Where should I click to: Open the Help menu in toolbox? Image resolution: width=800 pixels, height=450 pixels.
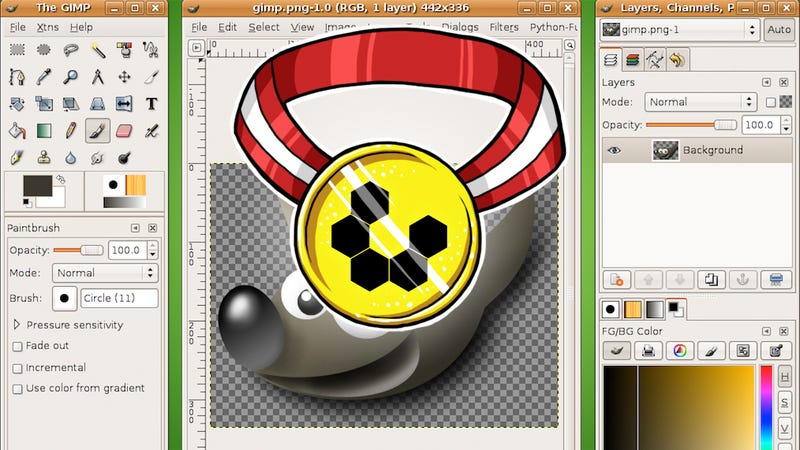[81, 27]
